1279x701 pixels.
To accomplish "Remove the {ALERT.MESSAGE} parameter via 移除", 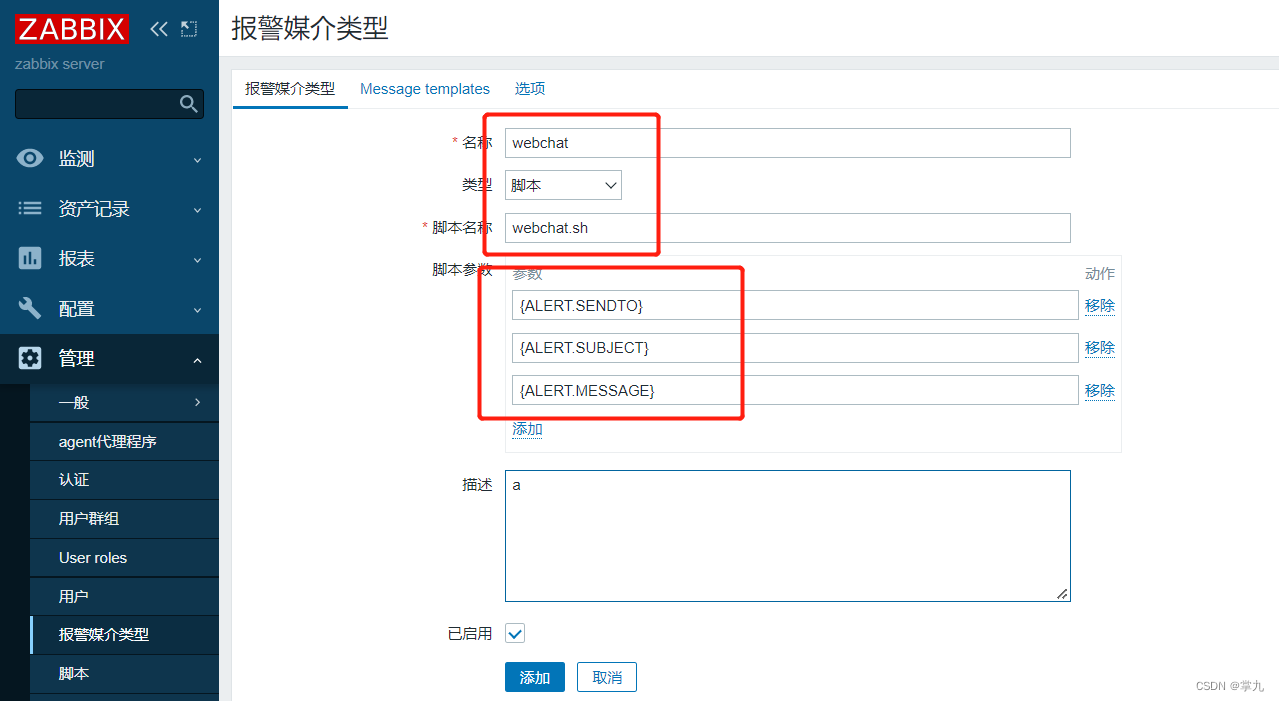I will coord(1100,390).
